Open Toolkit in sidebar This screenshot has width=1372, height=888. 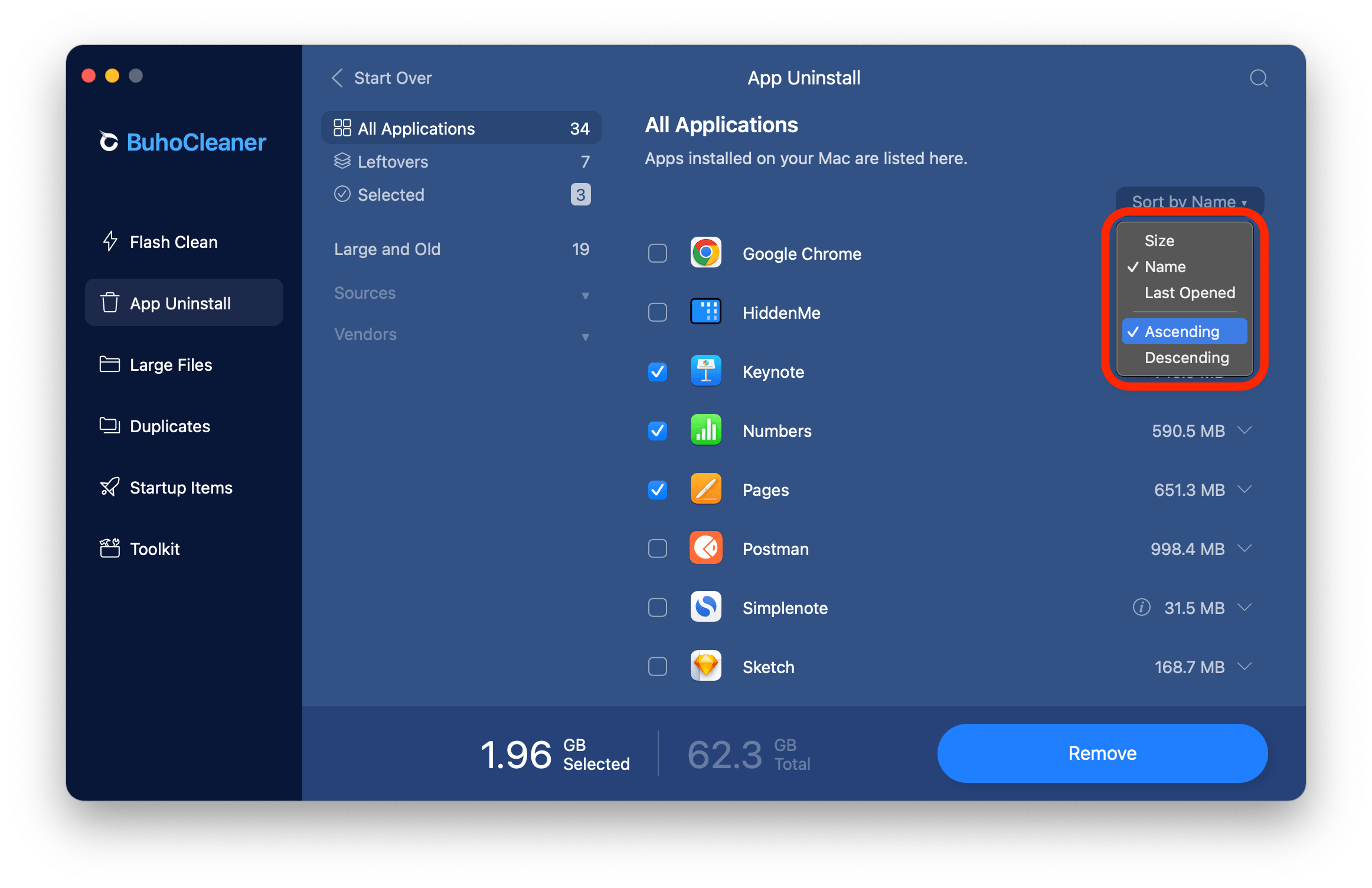click(184, 549)
